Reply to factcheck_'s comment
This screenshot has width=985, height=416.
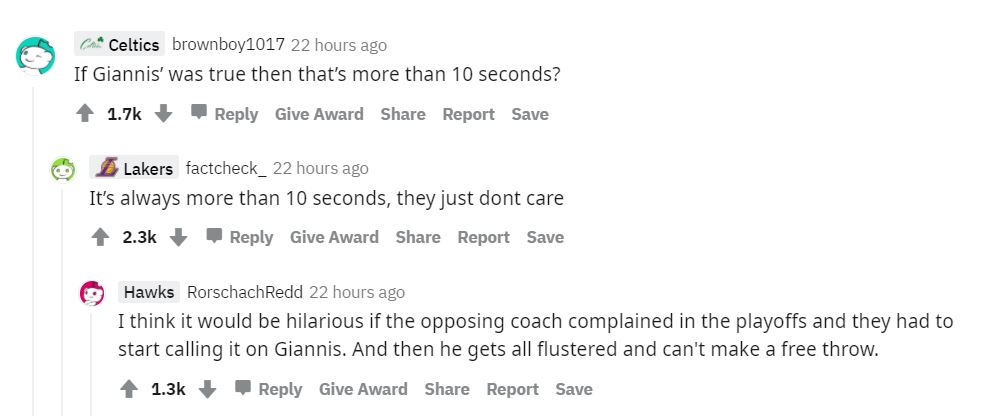(240, 237)
